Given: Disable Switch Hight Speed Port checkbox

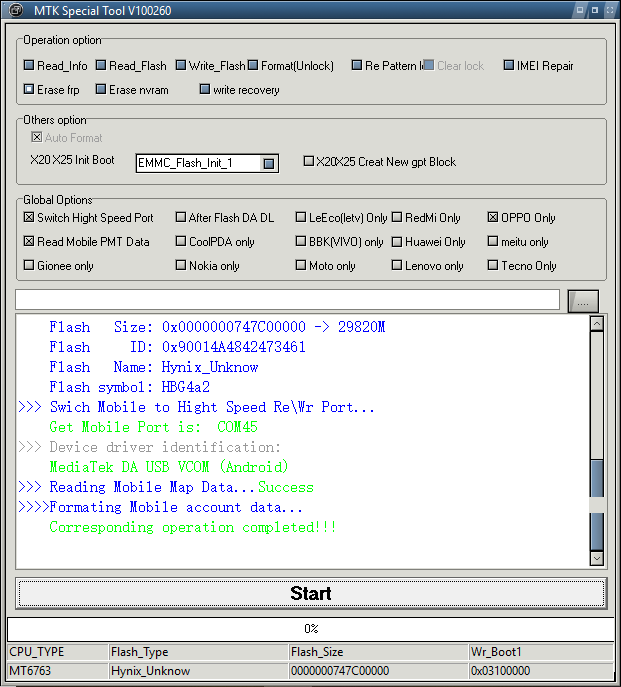Looking at the screenshot, I should coord(29,218).
